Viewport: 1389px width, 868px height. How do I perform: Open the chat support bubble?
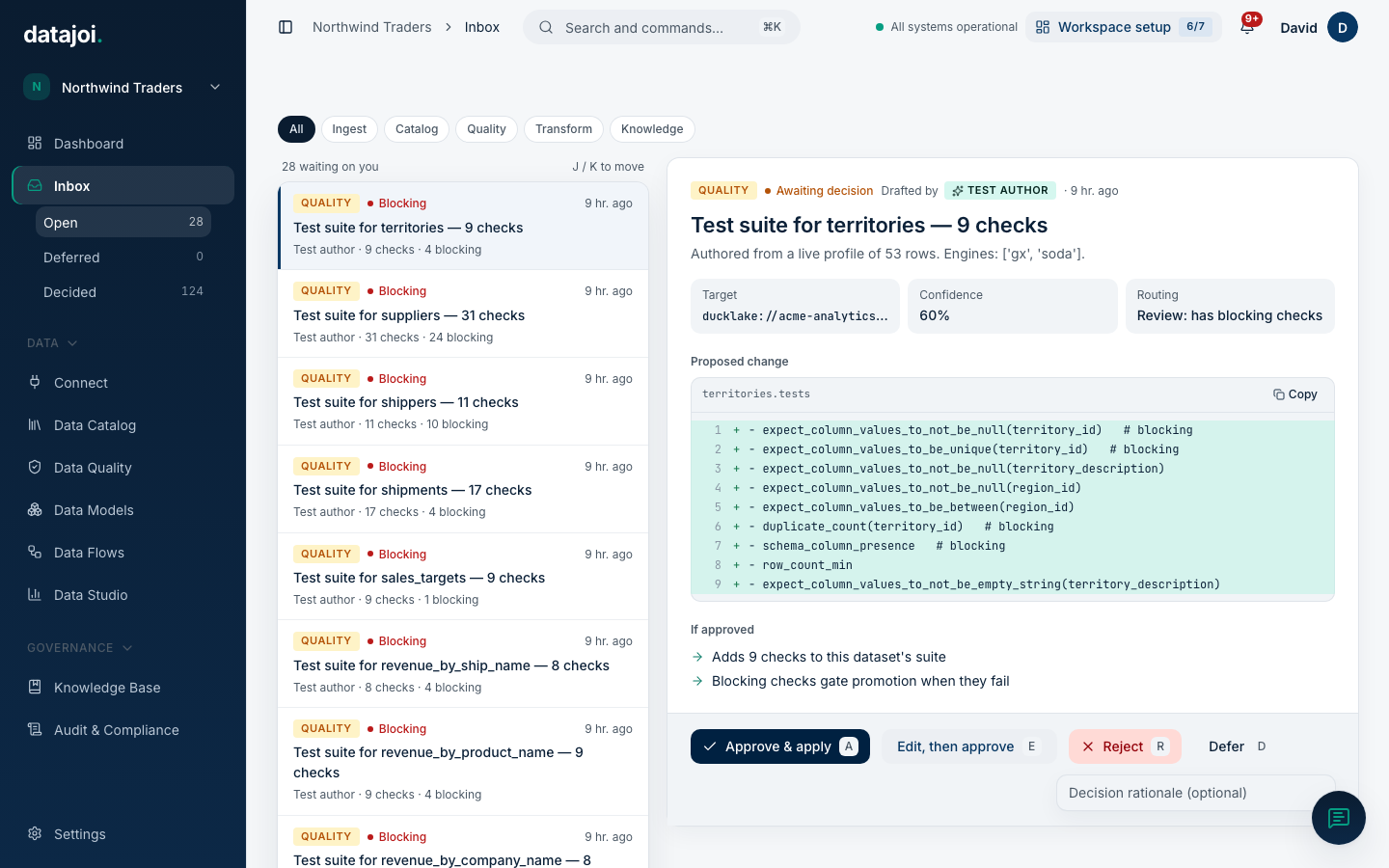click(x=1338, y=818)
